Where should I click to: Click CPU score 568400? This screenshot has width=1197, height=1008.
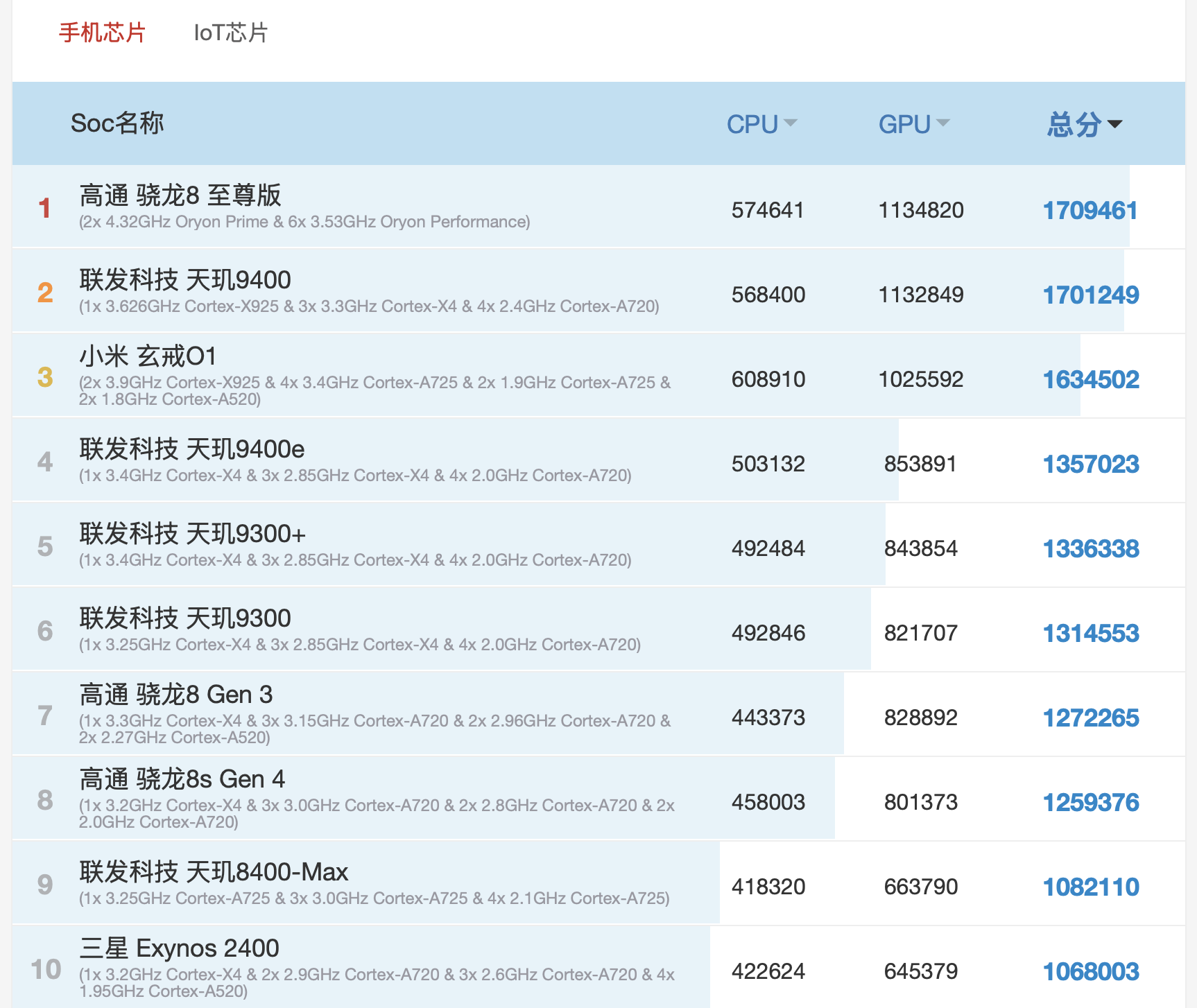pos(768,295)
